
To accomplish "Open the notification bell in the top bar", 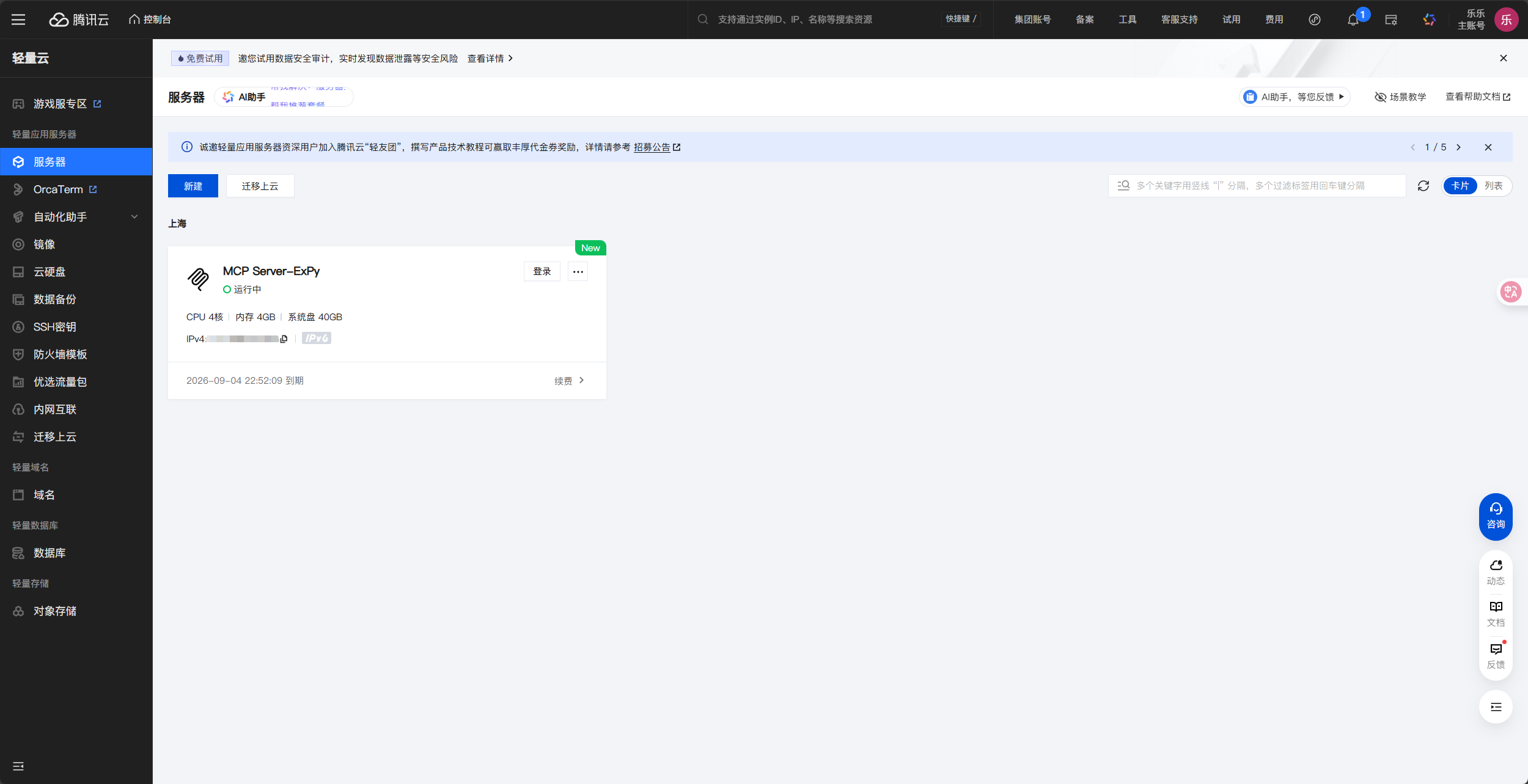I will (1353, 20).
